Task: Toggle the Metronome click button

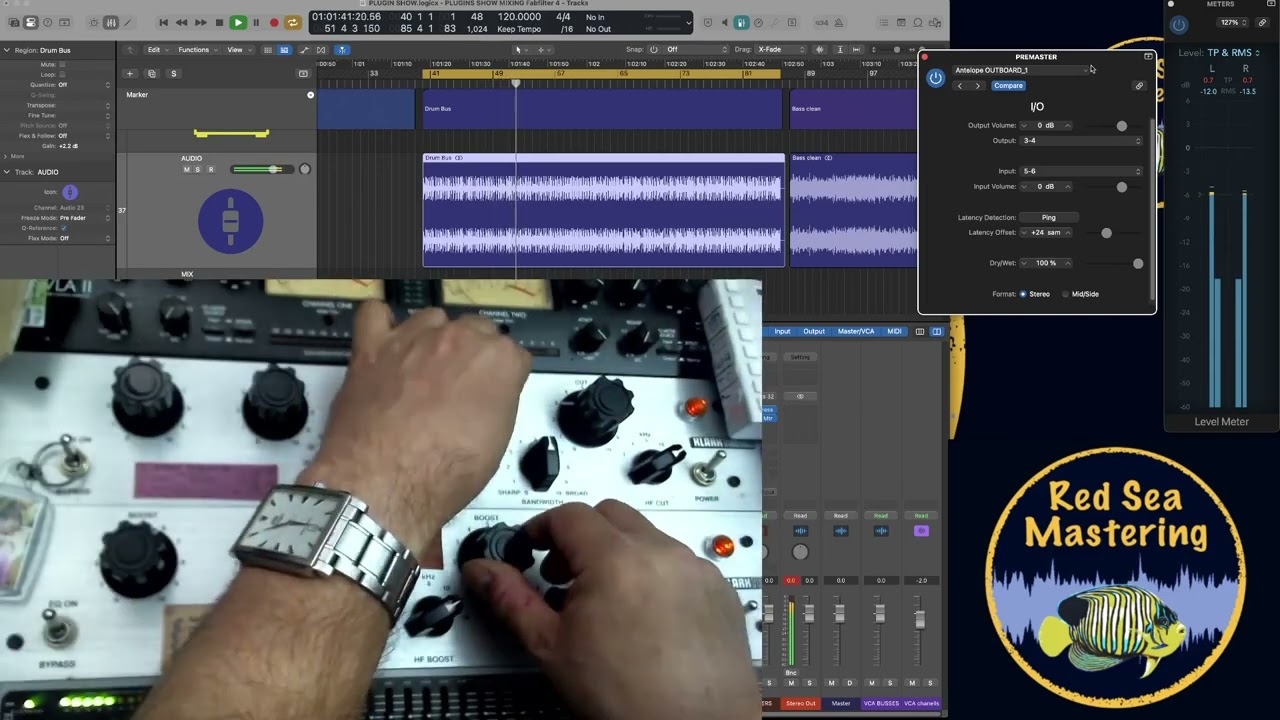Action: tap(841, 22)
